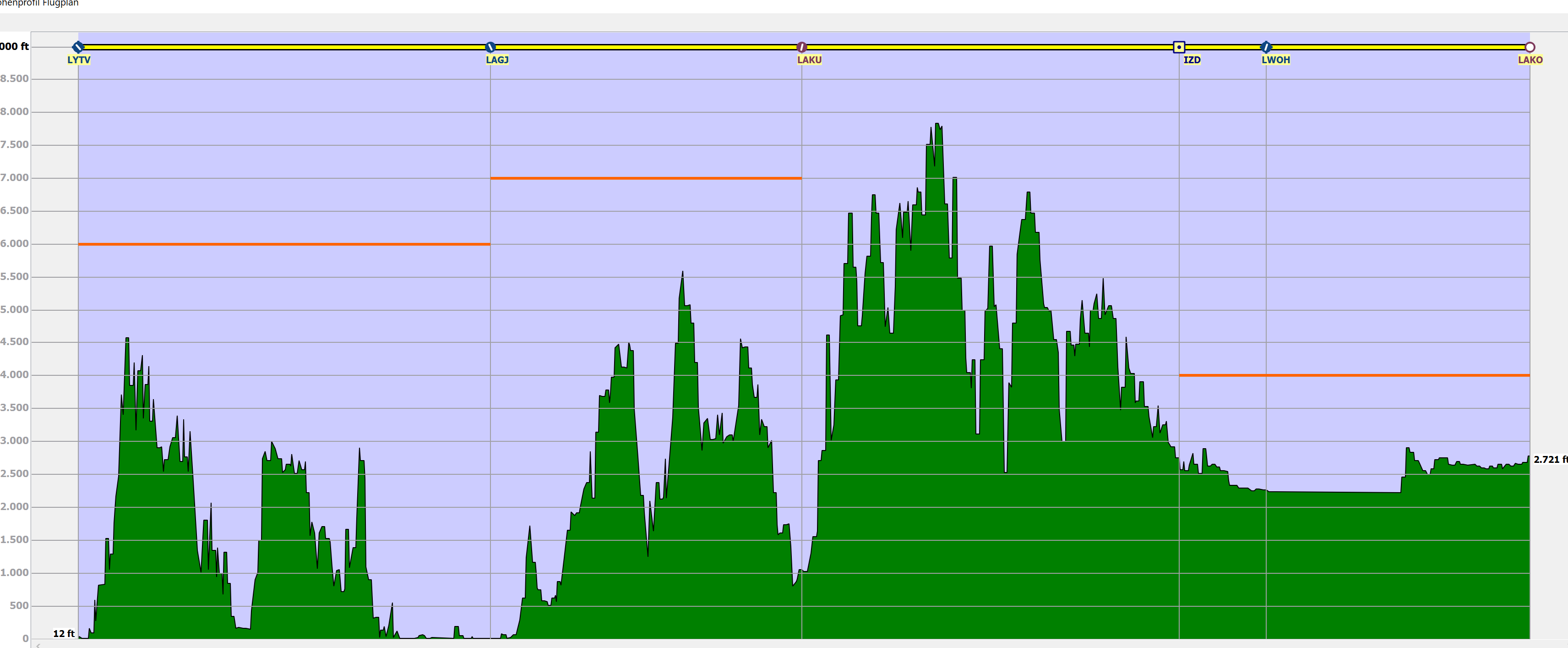Screen dimensions: 1568x648
Task: Select the IZD label
Action: click(1192, 60)
